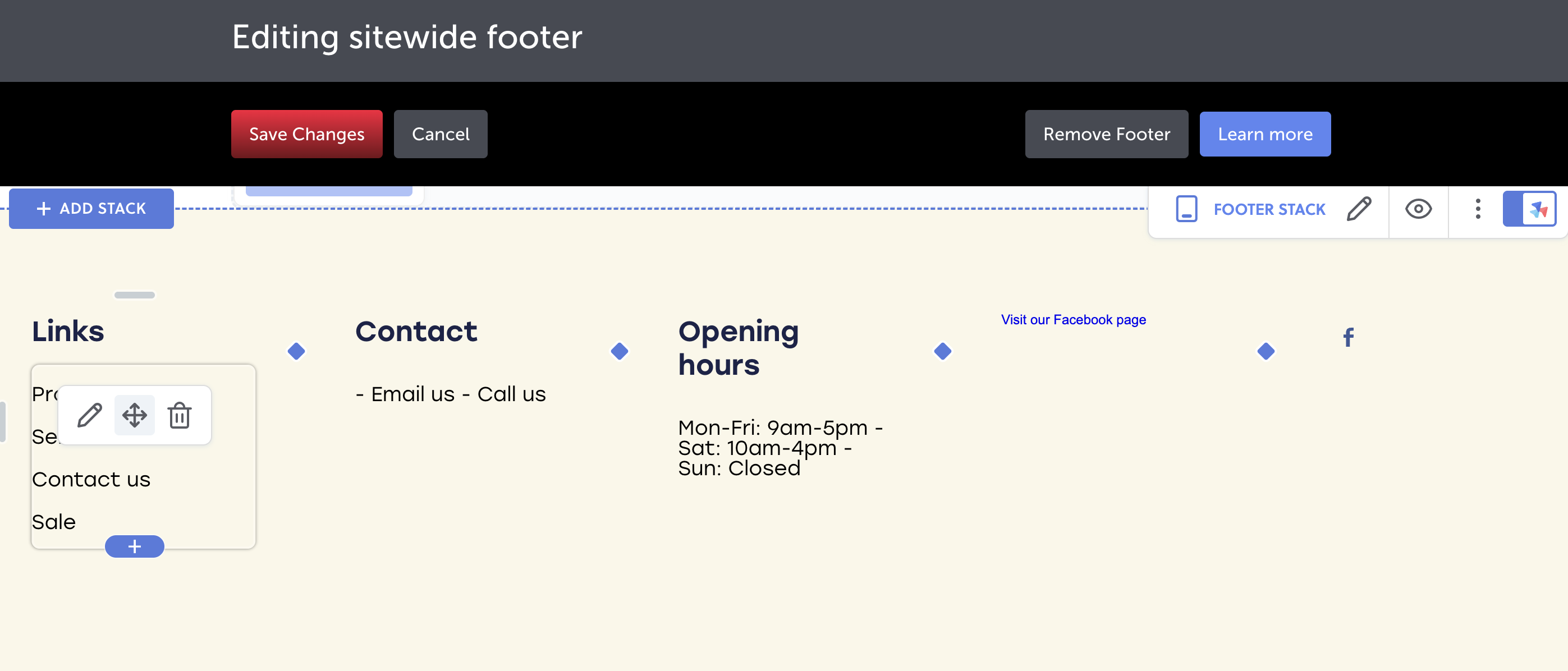Toggle Footer Stack visibility with eye icon
The width and height of the screenshot is (1568, 671).
click(1418, 209)
